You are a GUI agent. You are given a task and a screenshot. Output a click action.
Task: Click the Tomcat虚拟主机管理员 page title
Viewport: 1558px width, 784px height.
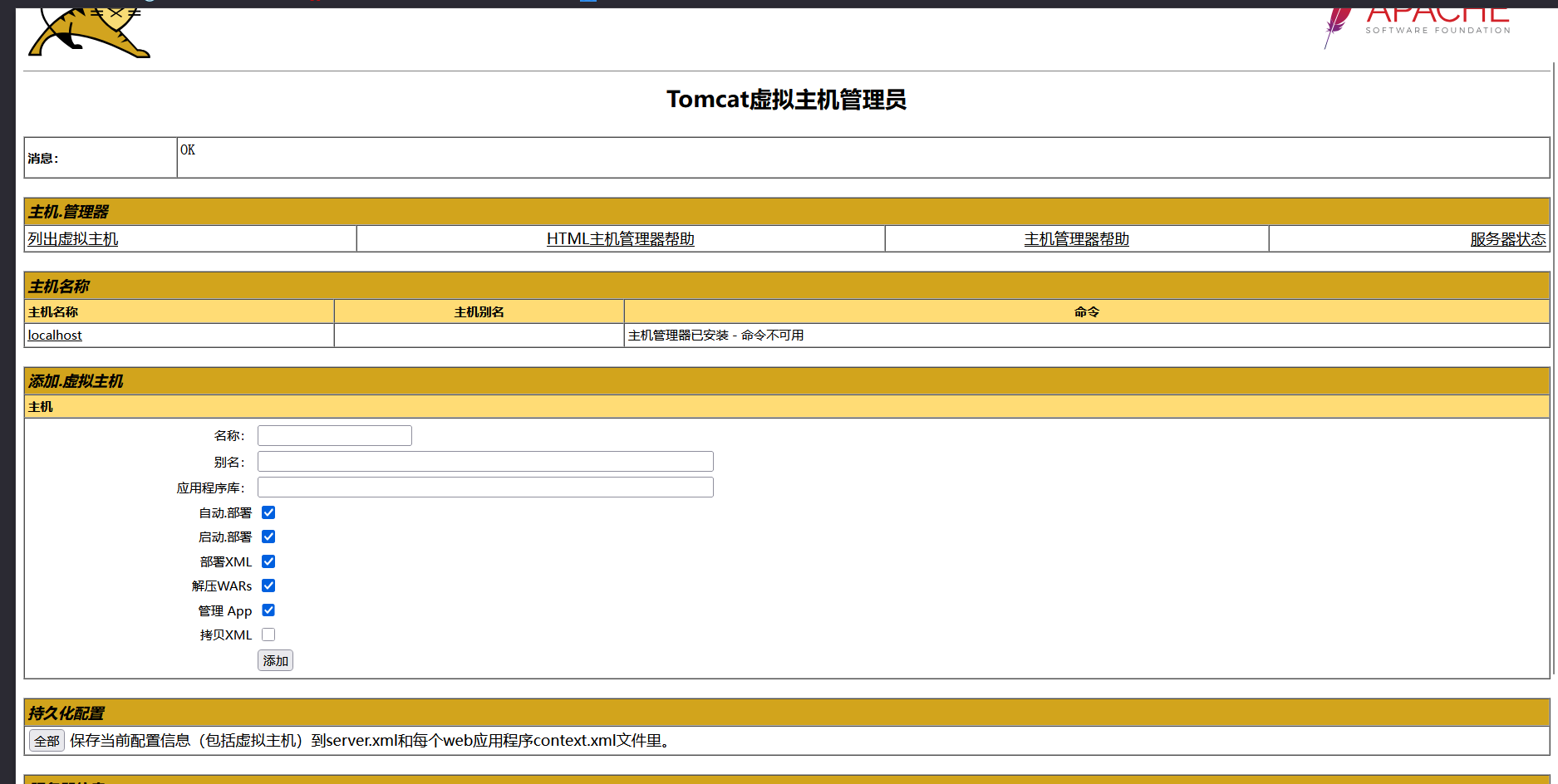click(786, 100)
